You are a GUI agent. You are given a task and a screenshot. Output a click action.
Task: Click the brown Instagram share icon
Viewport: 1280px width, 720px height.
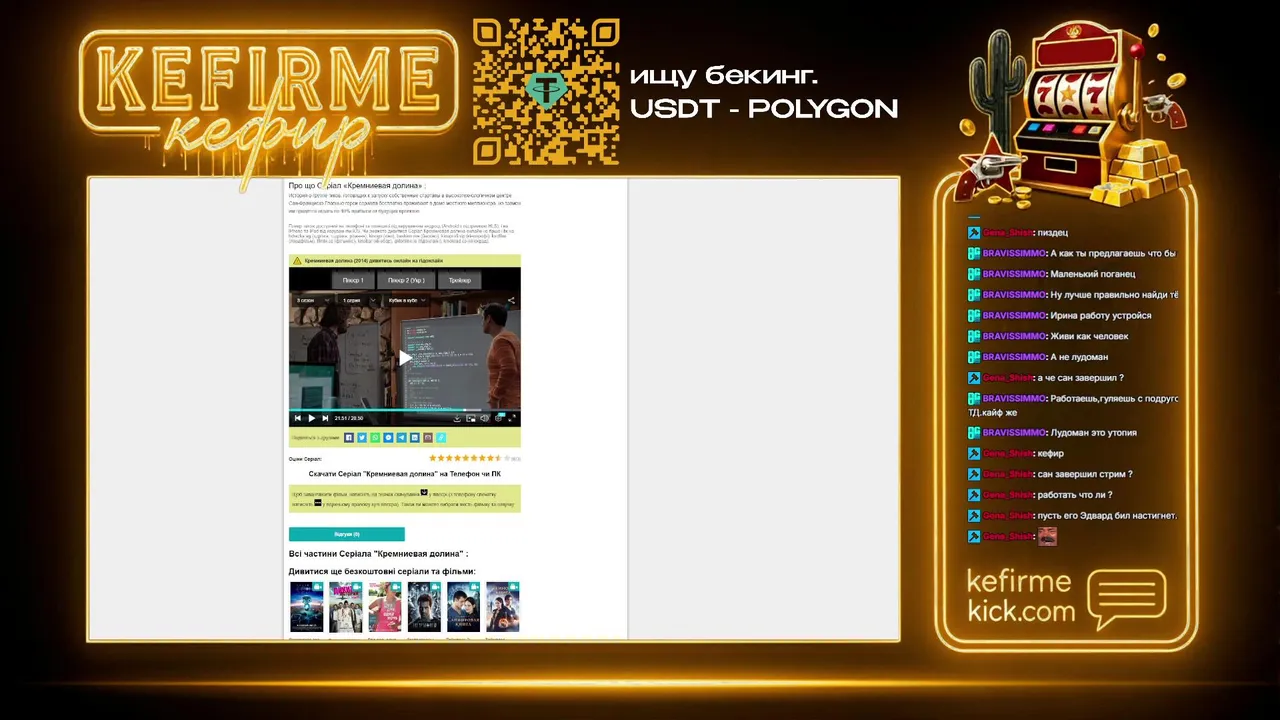click(428, 438)
